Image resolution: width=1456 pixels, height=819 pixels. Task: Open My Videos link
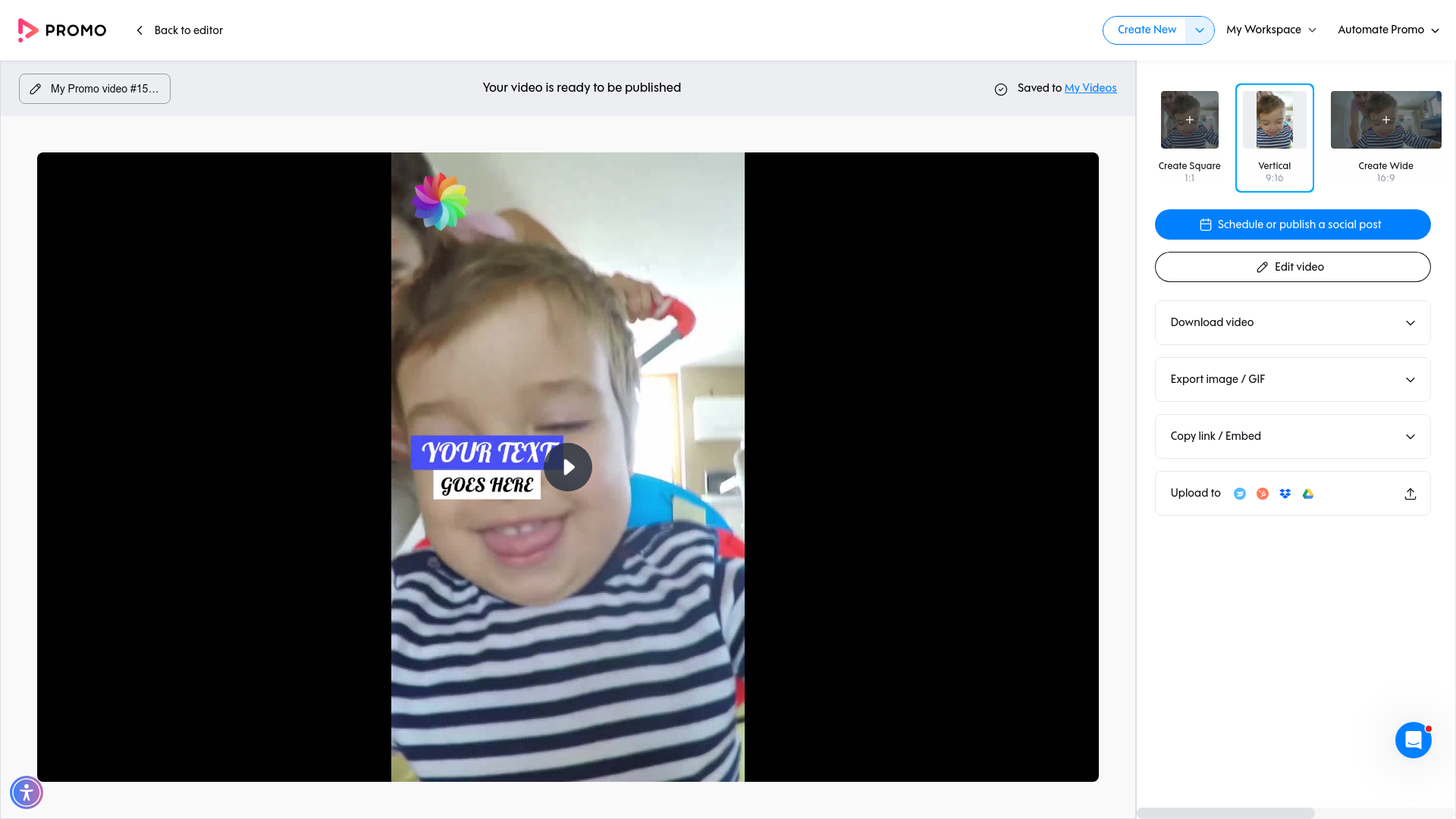coord(1090,88)
